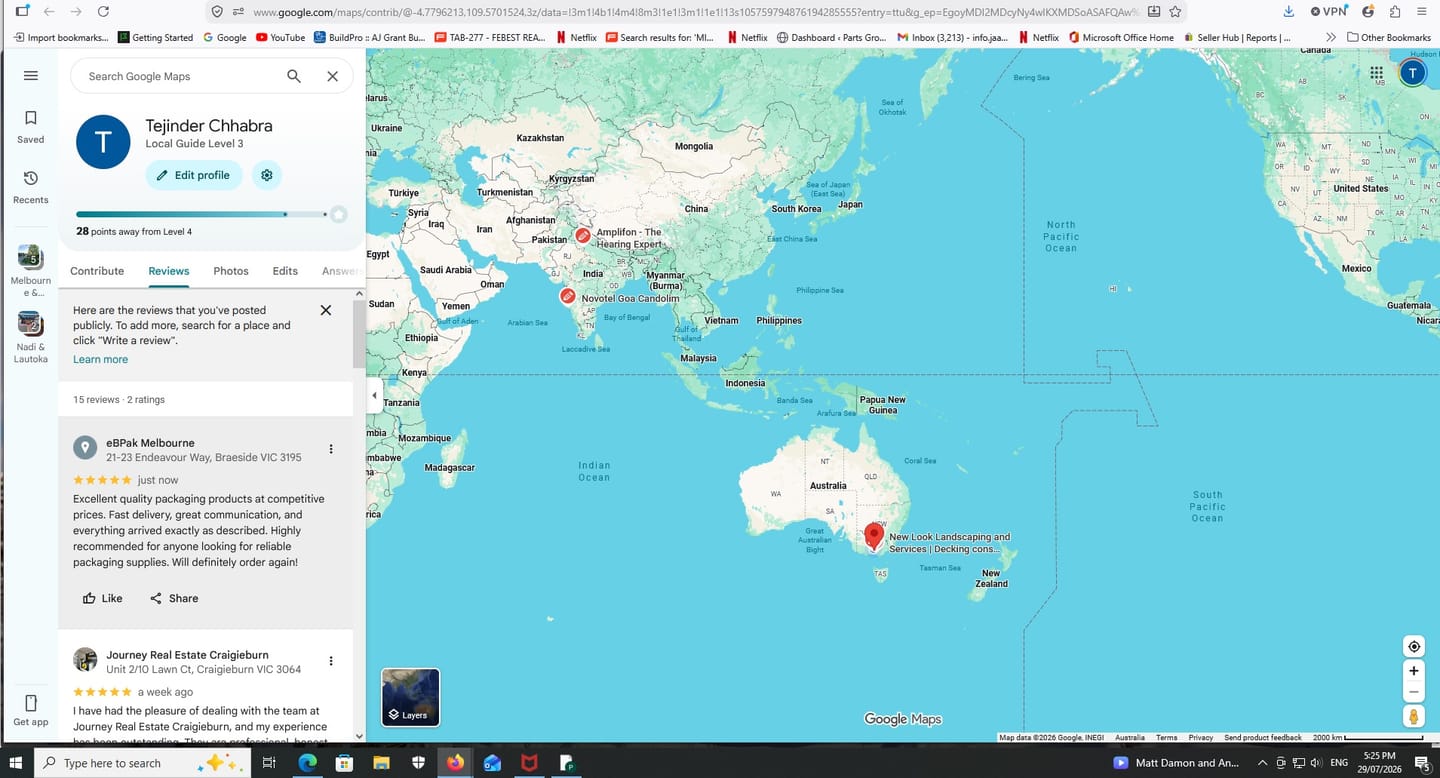
Task: Clear the Google Maps search box
Action: [333, 76]
